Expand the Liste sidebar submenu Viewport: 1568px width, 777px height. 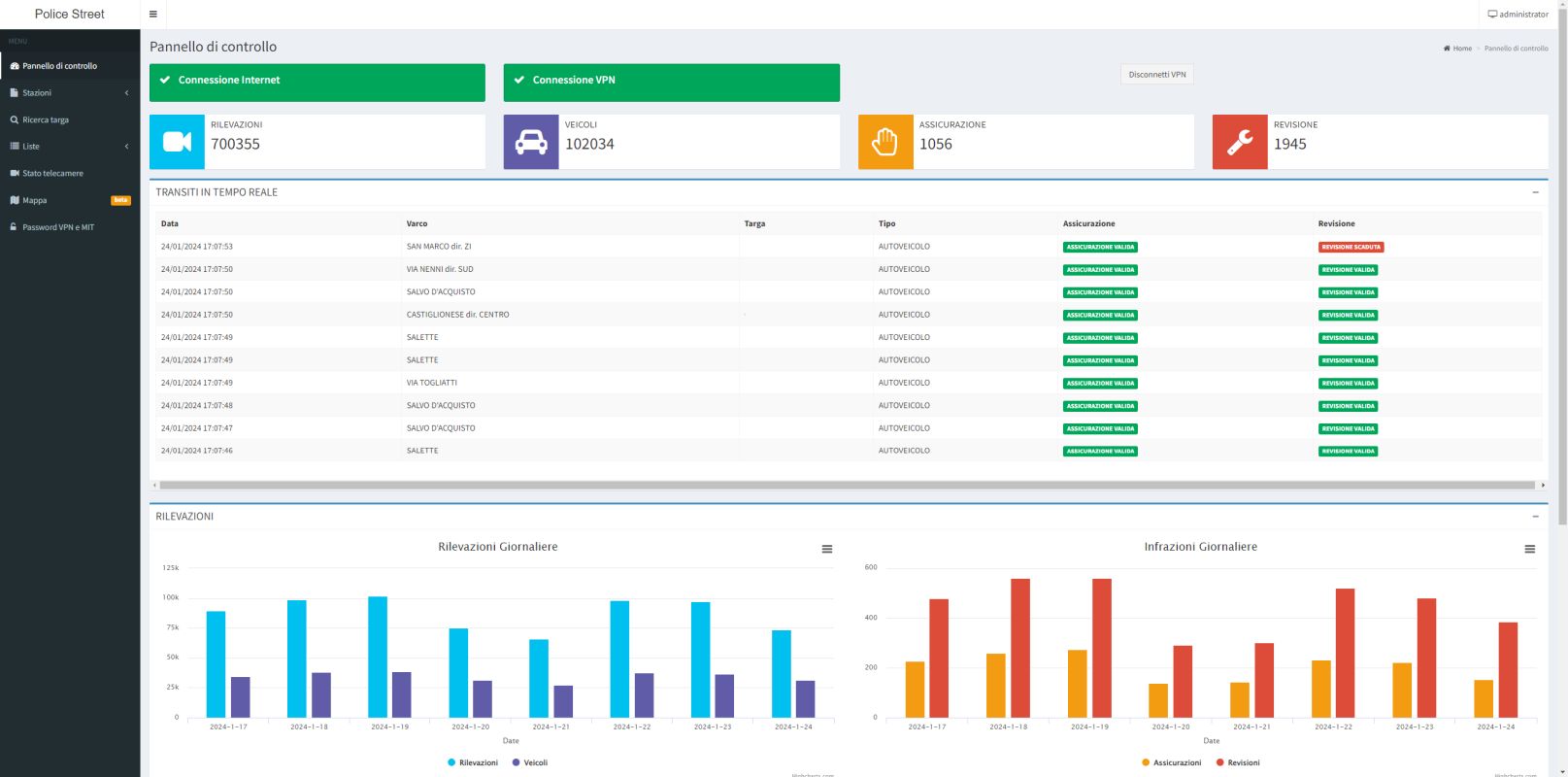tap(70, 147)
